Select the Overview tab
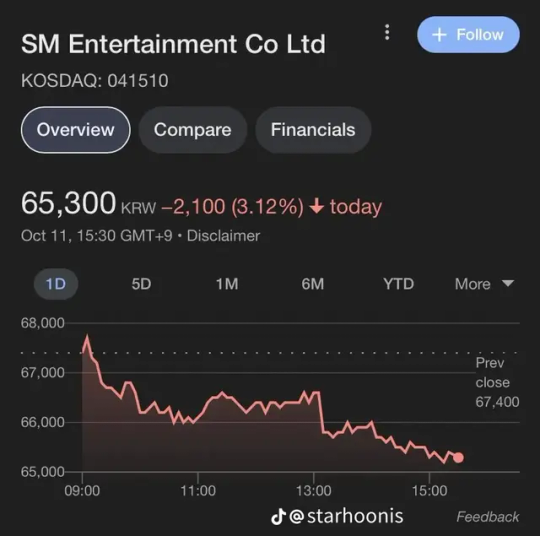The width and height of the screenshot is (540, 536). click(x=76, y=130)
